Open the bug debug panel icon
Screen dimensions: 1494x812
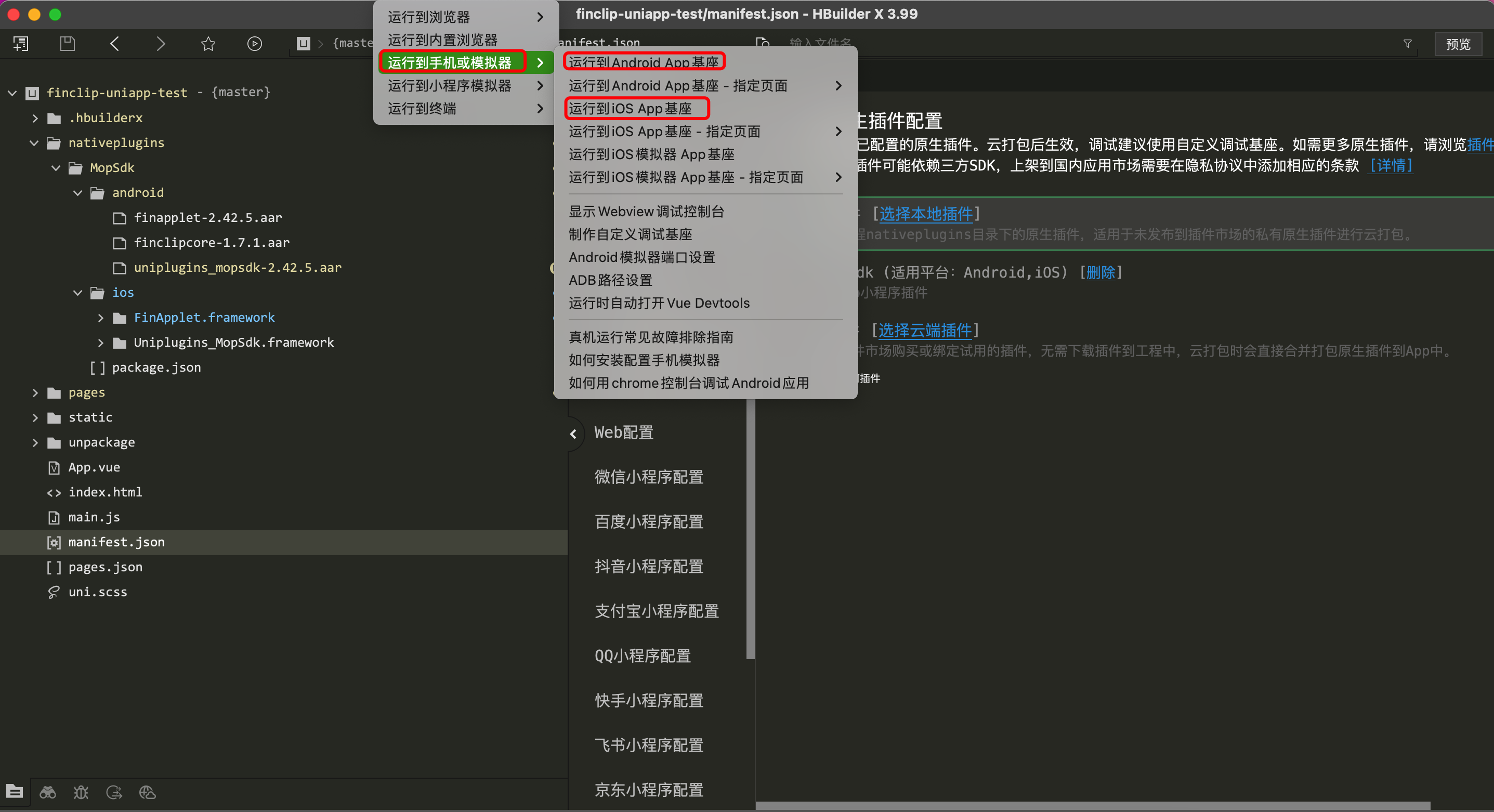pyautogui.click(x=81, y=792)
